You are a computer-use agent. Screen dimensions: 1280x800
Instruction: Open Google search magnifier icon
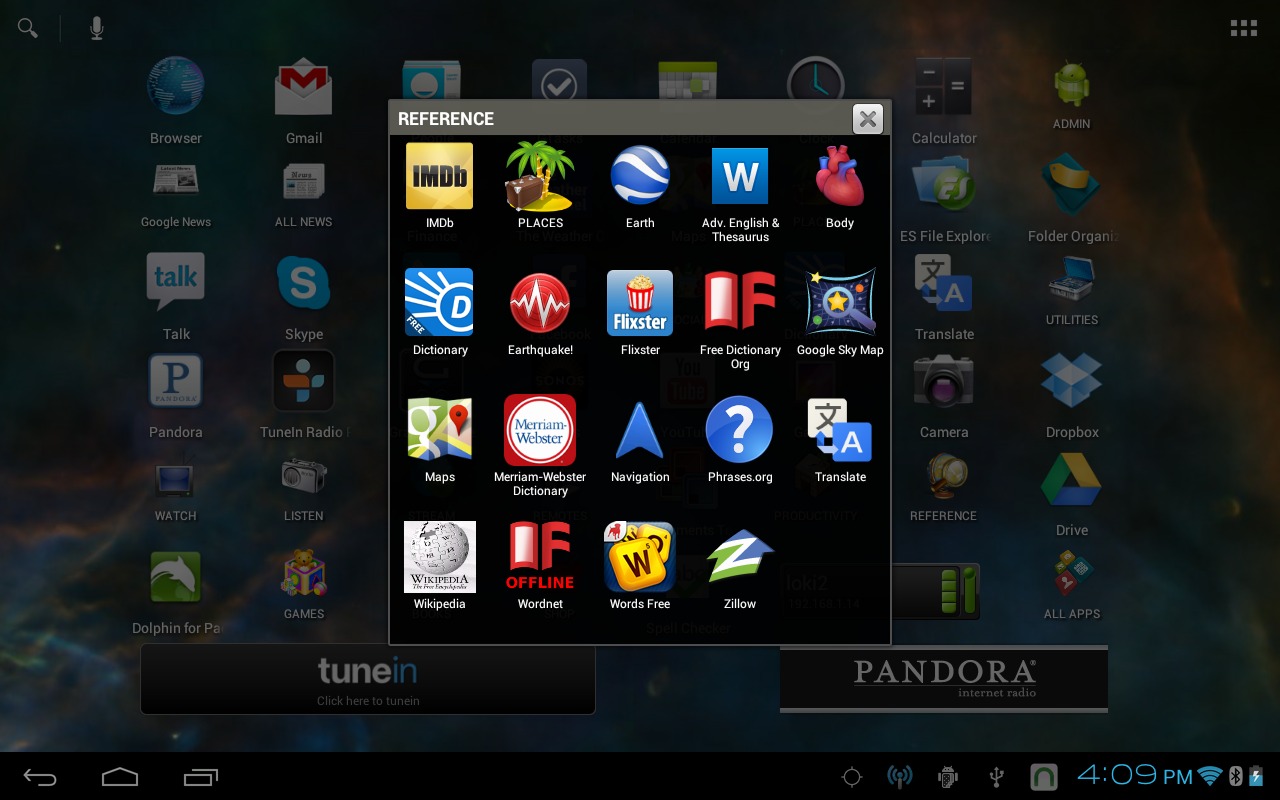point(28,28)
